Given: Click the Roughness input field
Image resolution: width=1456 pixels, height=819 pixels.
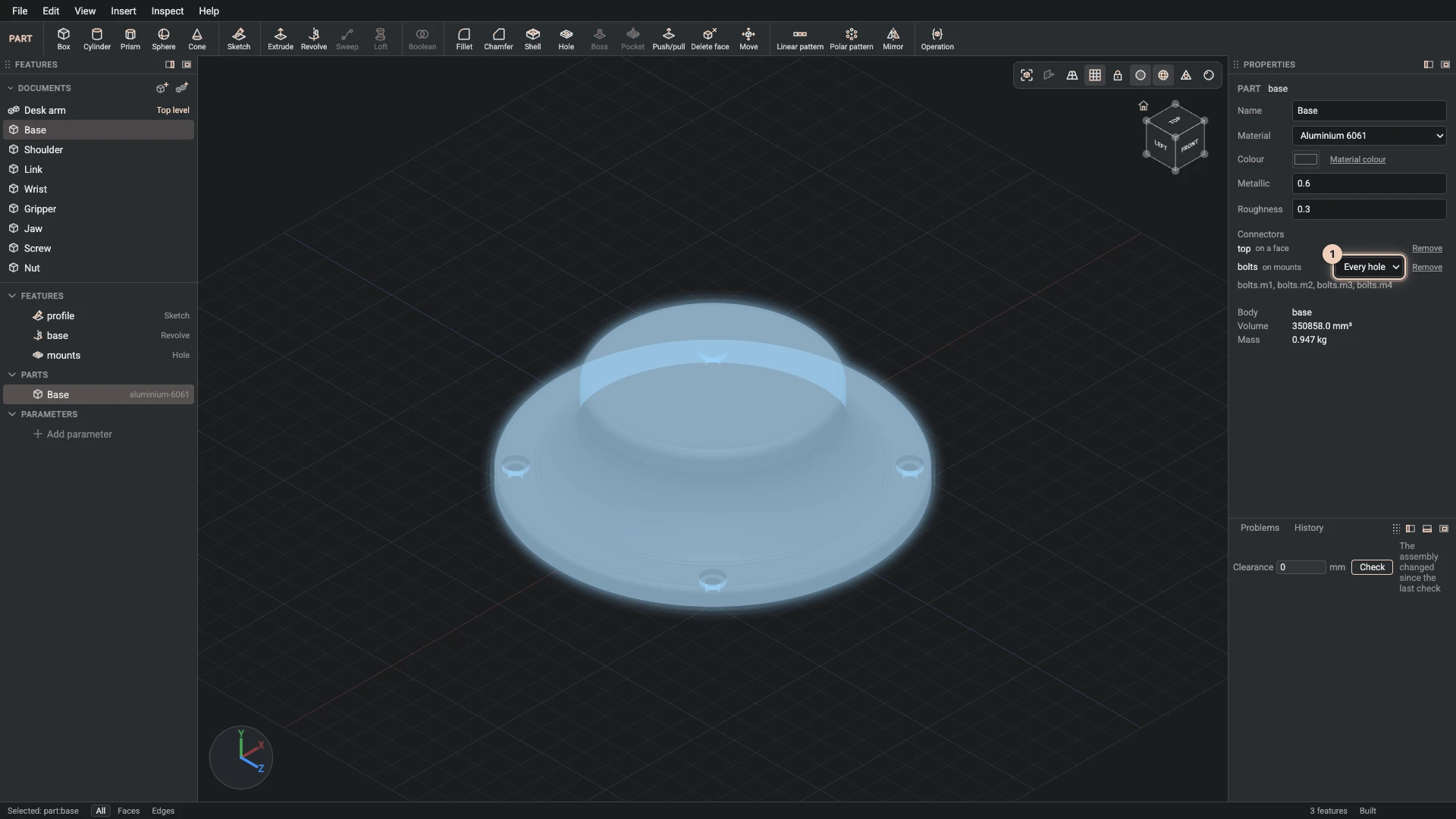Looking at the screenshot, I should (1369, 209).
